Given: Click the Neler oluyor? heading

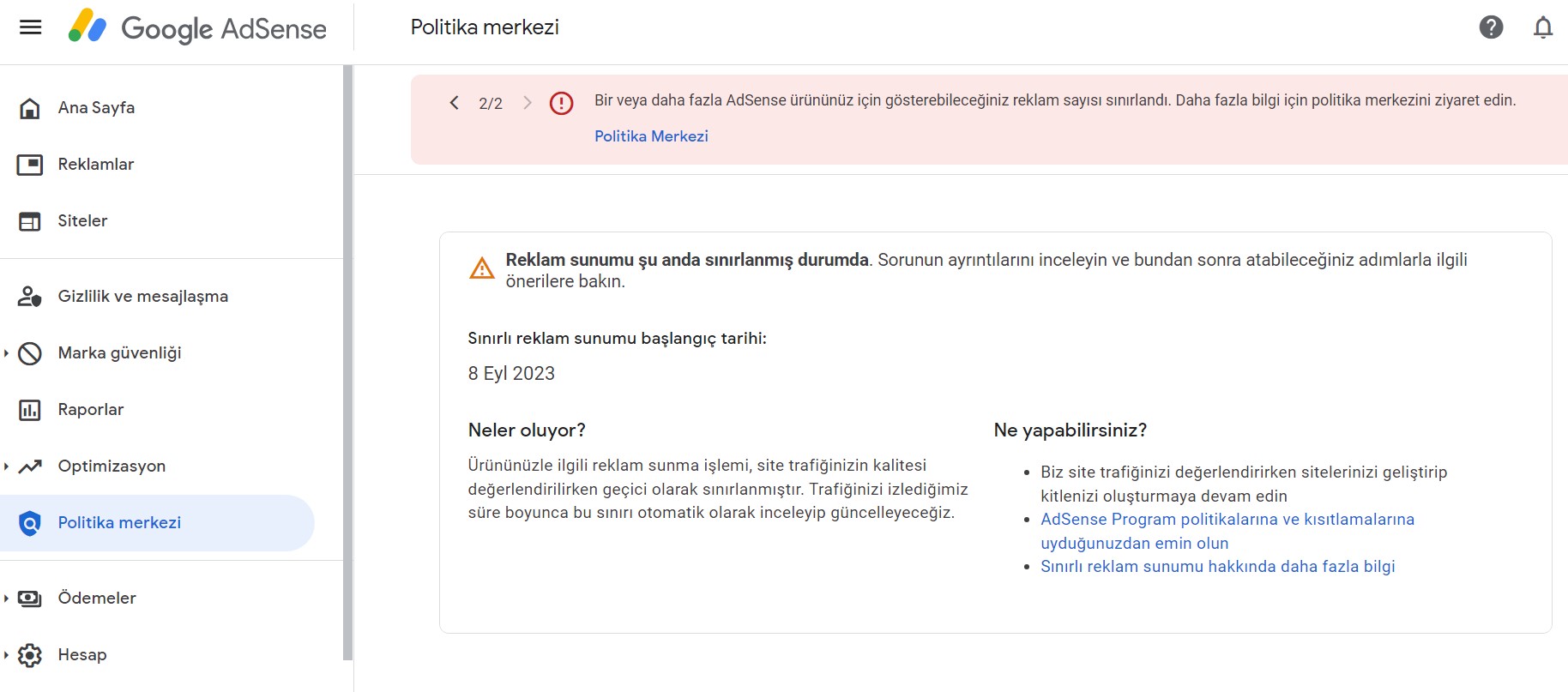Looking at the screenshot, I should [527, 430].
